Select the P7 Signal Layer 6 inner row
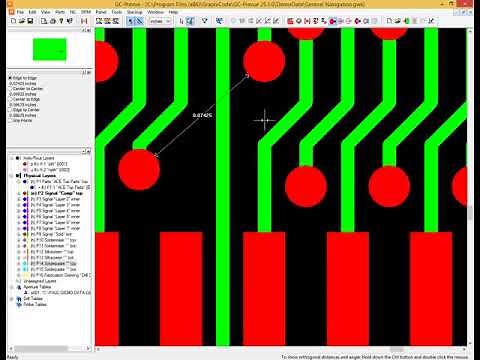Screen dimensions: 480x360 [x=55, y=223]
